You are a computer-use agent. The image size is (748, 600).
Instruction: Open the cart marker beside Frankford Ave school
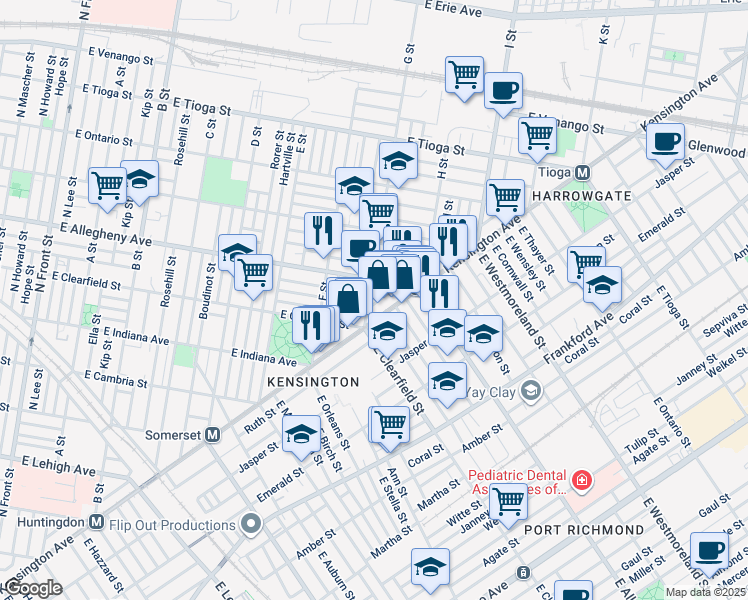tap(583, 261)
